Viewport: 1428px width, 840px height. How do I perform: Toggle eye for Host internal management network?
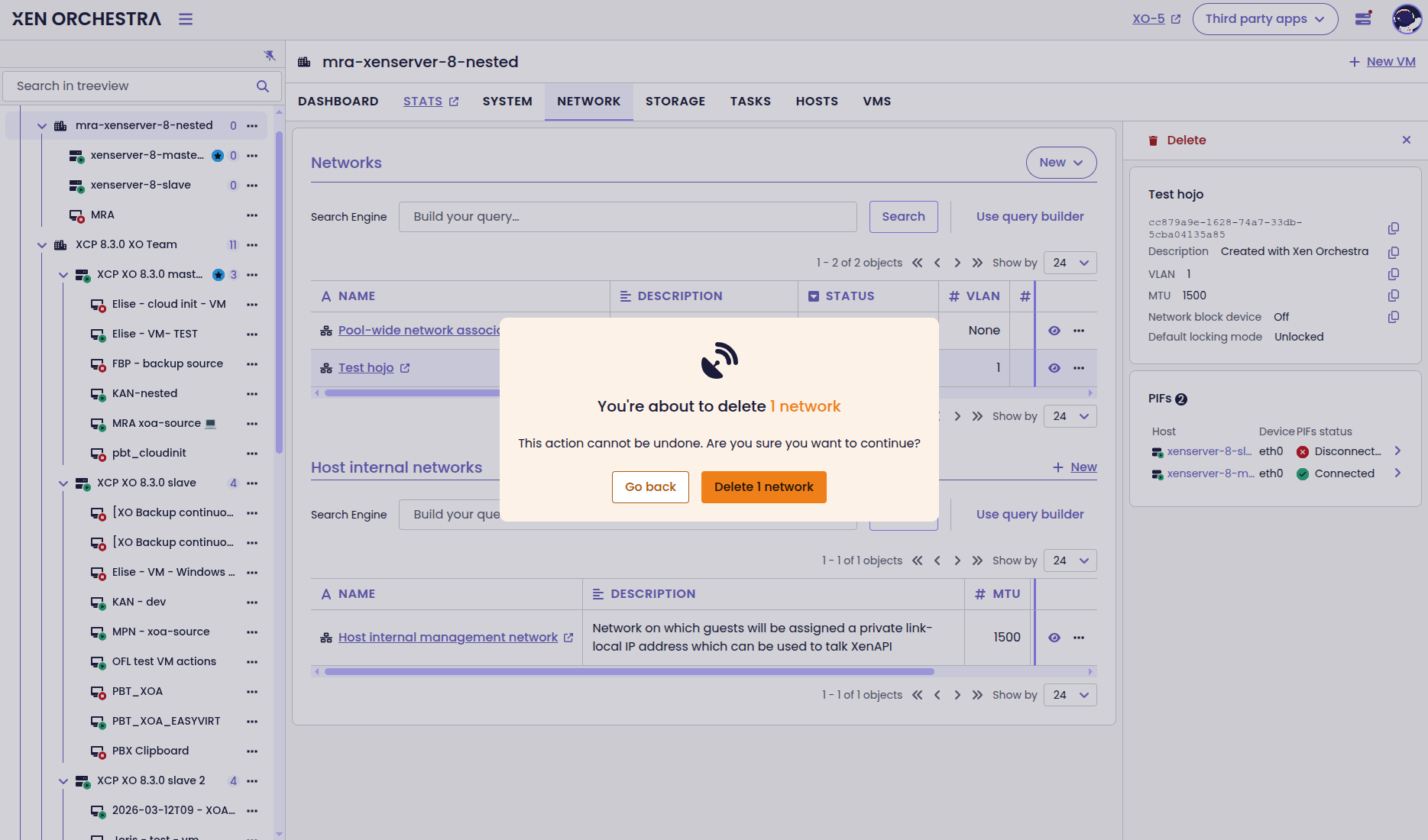pos(1054,638)
